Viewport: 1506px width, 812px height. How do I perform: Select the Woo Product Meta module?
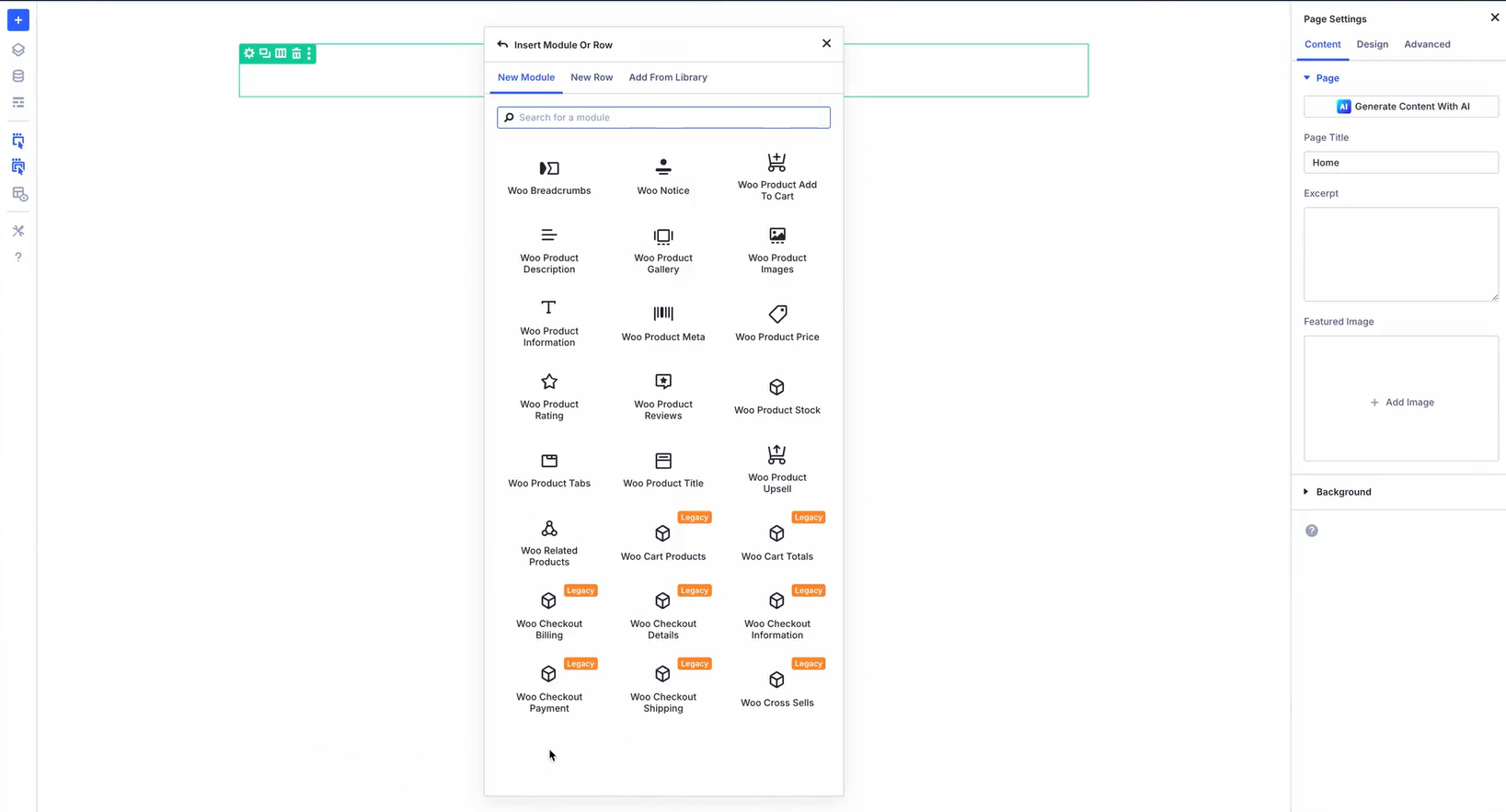coord(663,324)
